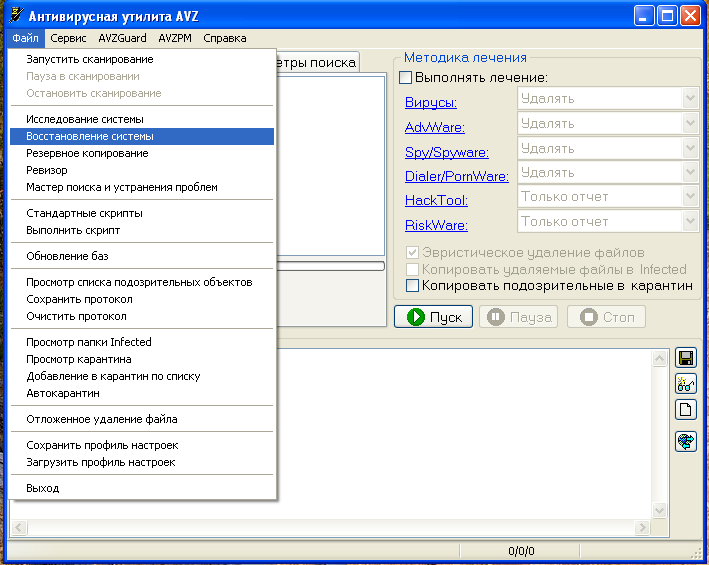Screen dimensions: 709x565
Task: Open the AVZPM menu
Action: pyautogui.click(x=175, y=38)
